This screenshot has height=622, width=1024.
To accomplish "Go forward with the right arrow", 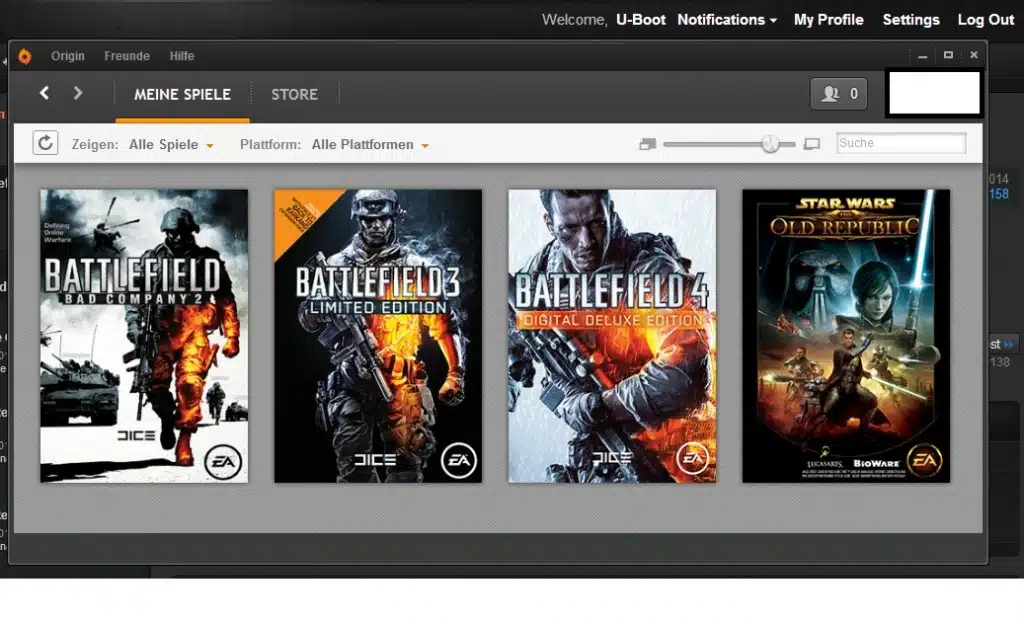I will point(78,93).
